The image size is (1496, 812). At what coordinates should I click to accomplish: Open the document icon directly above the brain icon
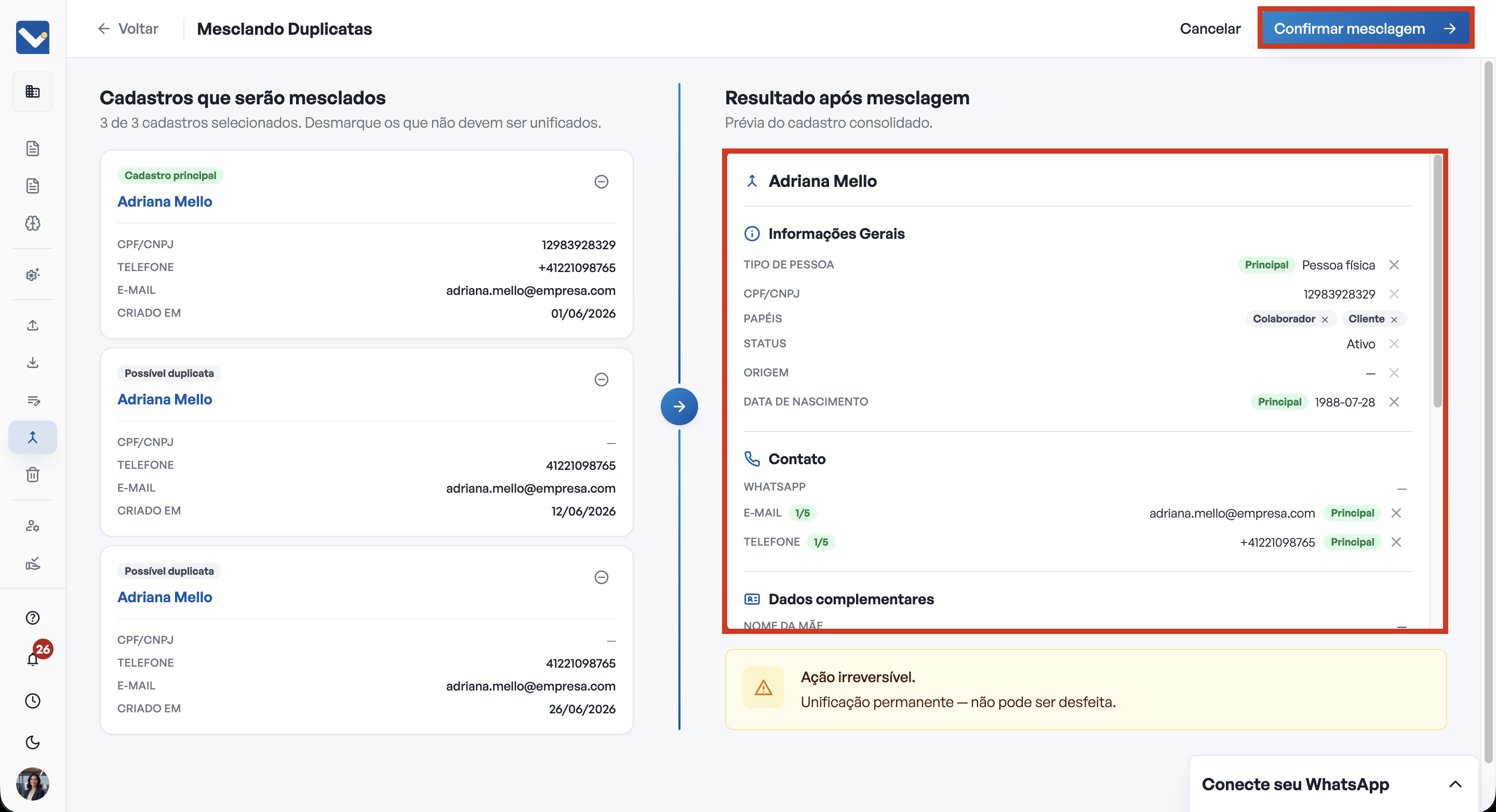click(x=33, y=186)
